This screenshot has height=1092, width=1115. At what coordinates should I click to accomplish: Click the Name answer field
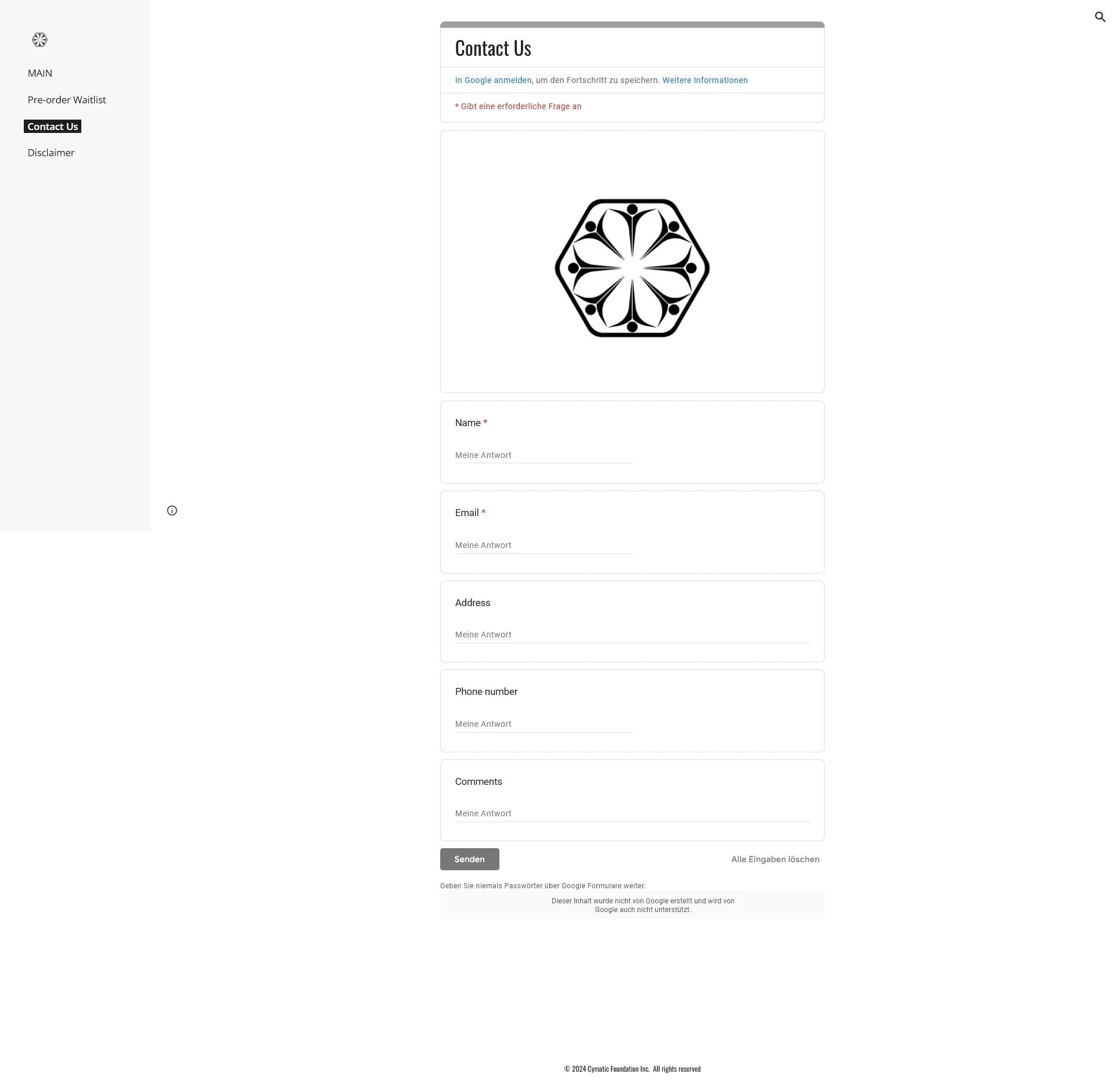click(543, 455)
